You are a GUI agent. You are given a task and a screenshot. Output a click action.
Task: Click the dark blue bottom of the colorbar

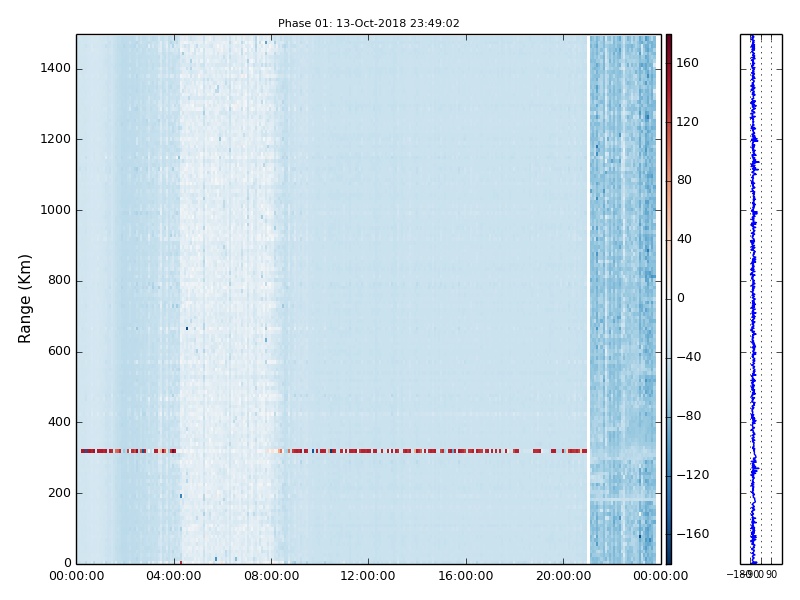pyautogui.click(x=669, y=559)
